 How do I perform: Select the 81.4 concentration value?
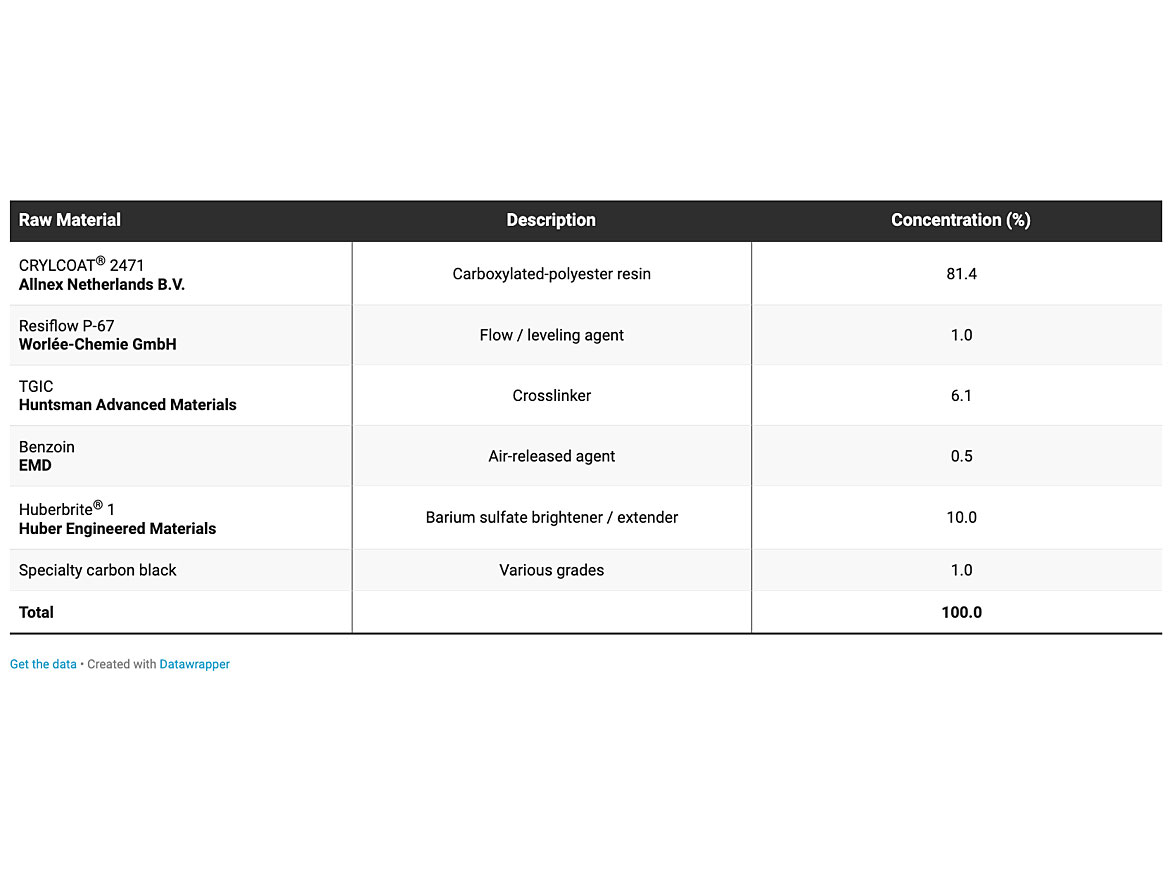(961, 274)
